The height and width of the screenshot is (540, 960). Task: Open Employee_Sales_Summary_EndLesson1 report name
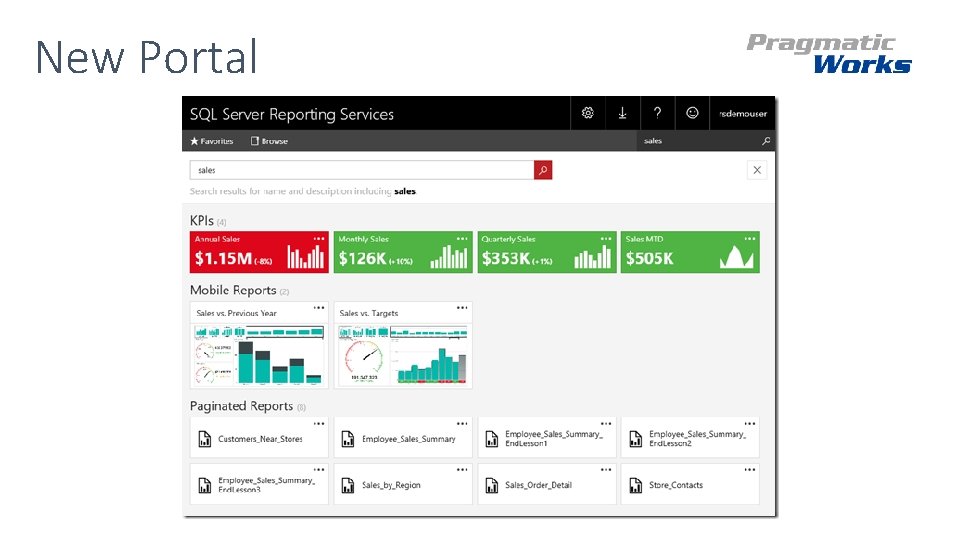[x=554, y=438]
